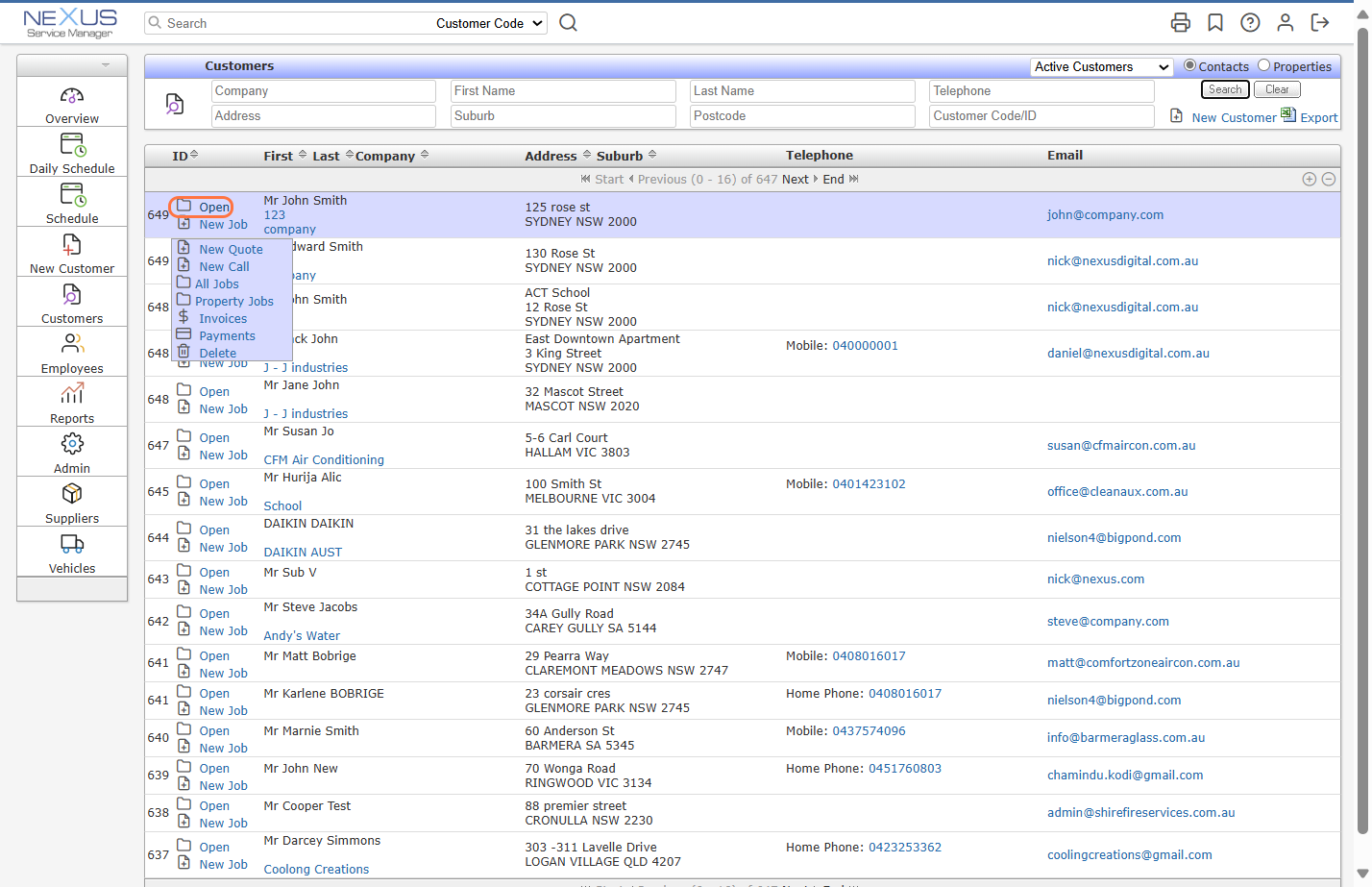1372x887 pixels.
Task: Open the Coolong Creations company link
Action: pos(316,869)
